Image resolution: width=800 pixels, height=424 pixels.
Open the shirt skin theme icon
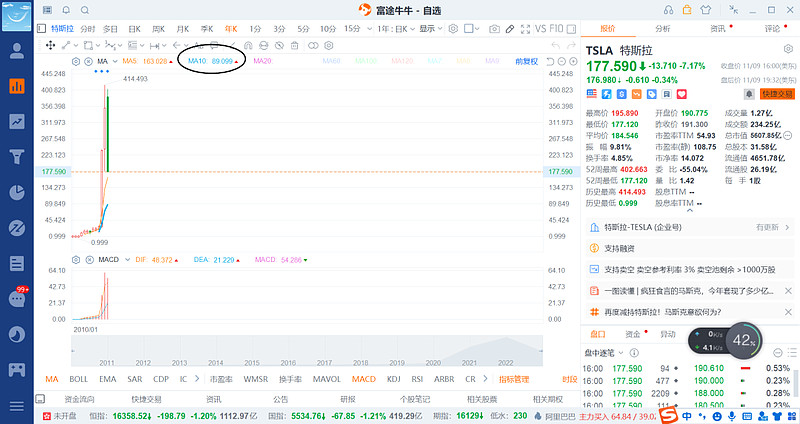tap(706, 10)
